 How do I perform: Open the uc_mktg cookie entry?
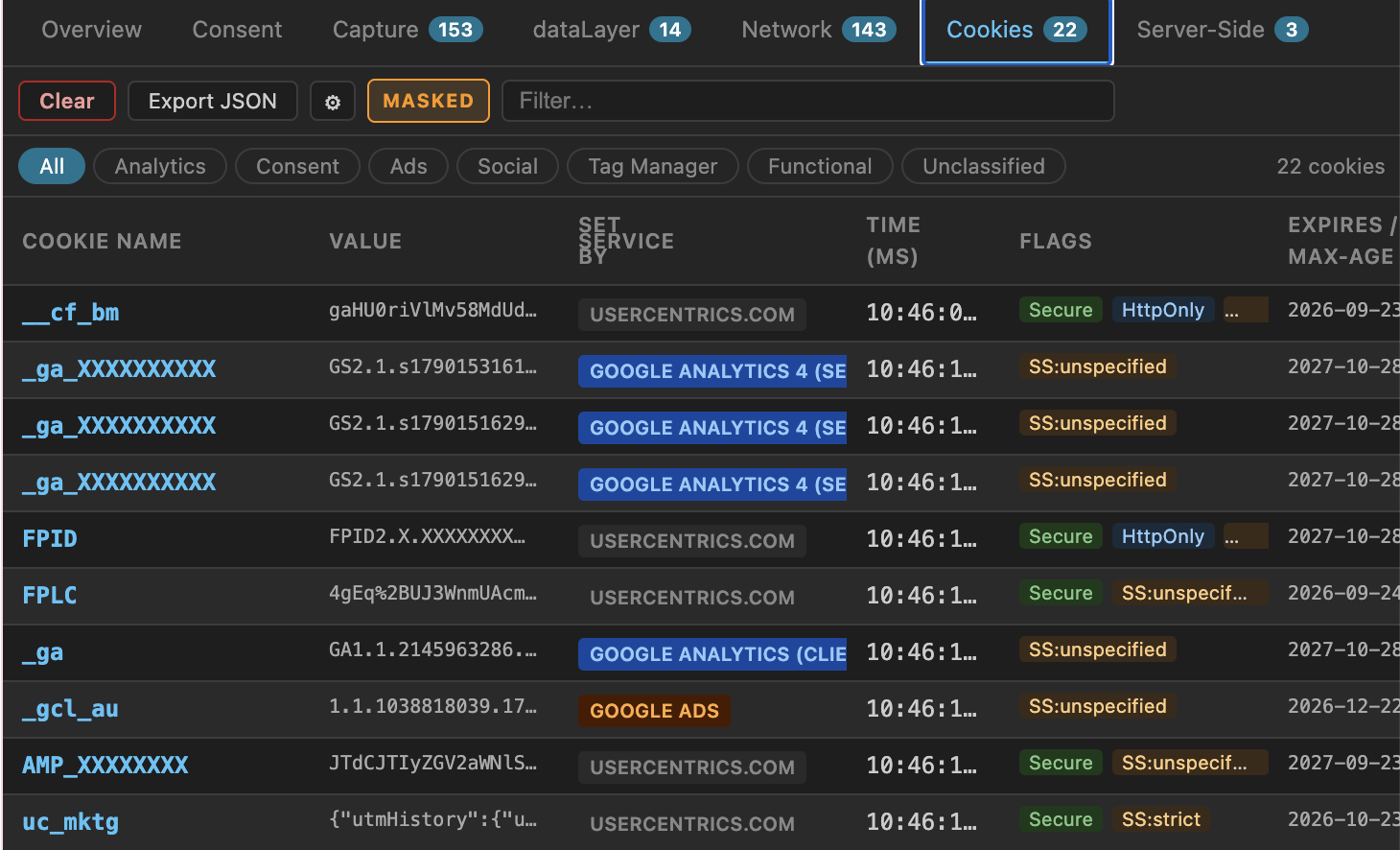(71, 822)
